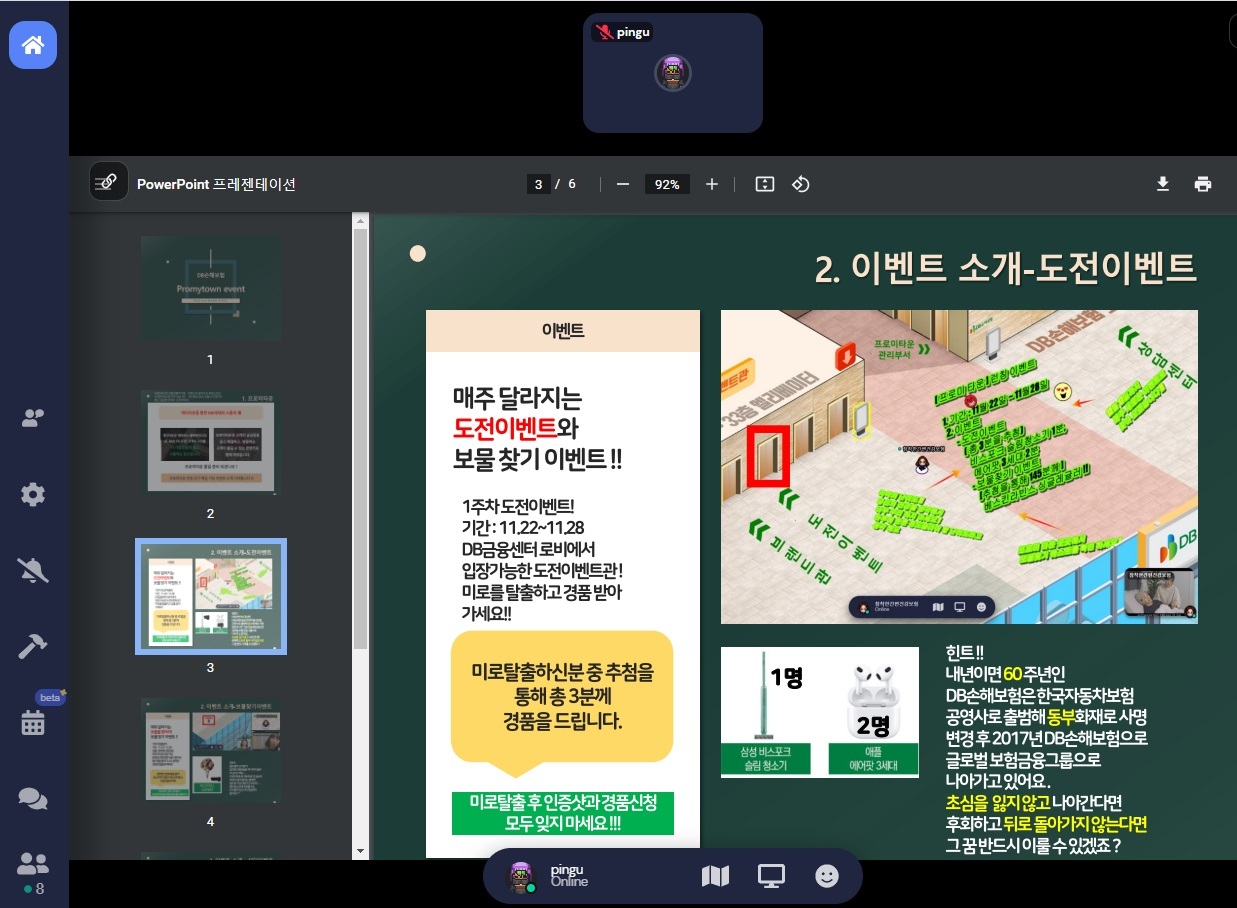Click the yellow prize draw speech bubble
The height and width of the screenshot is (908, 1237).
561,704
